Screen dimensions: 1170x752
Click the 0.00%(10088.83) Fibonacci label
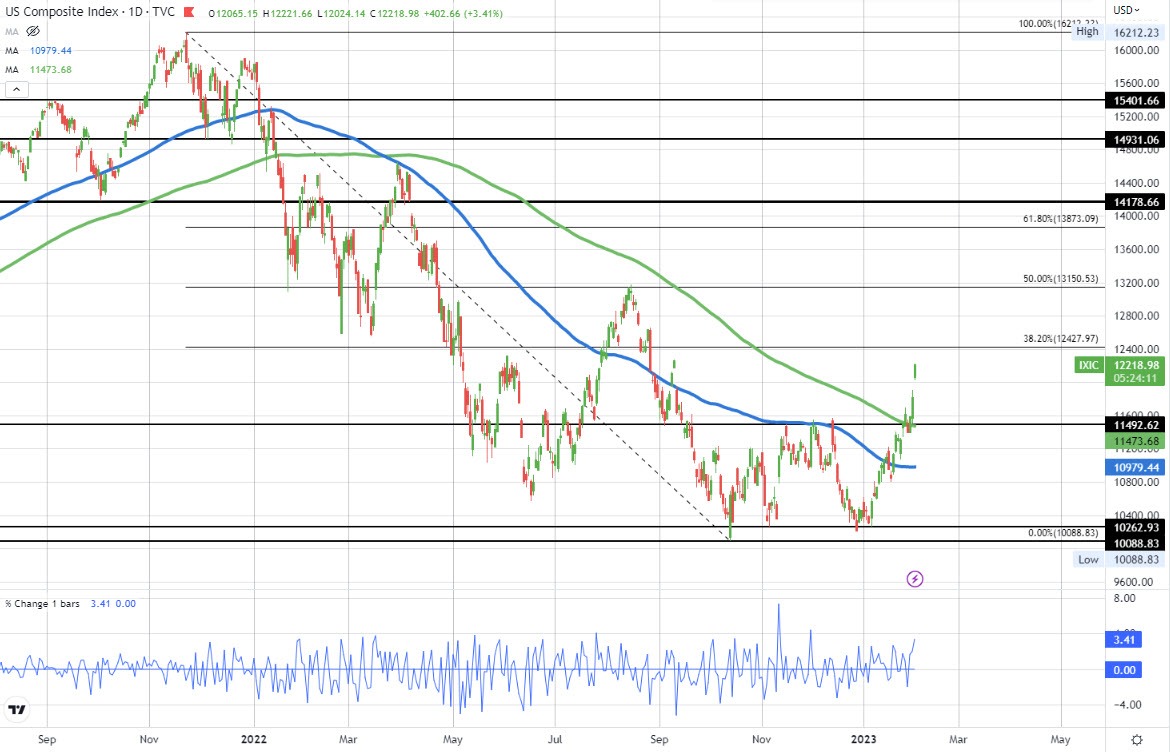tap(1063, 533)
